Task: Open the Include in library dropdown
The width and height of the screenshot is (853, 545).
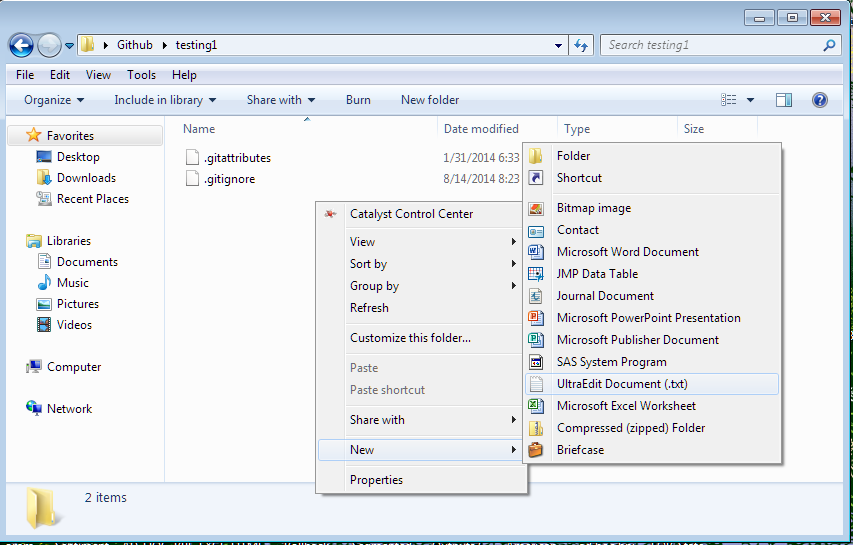Action: pos(164,100)
